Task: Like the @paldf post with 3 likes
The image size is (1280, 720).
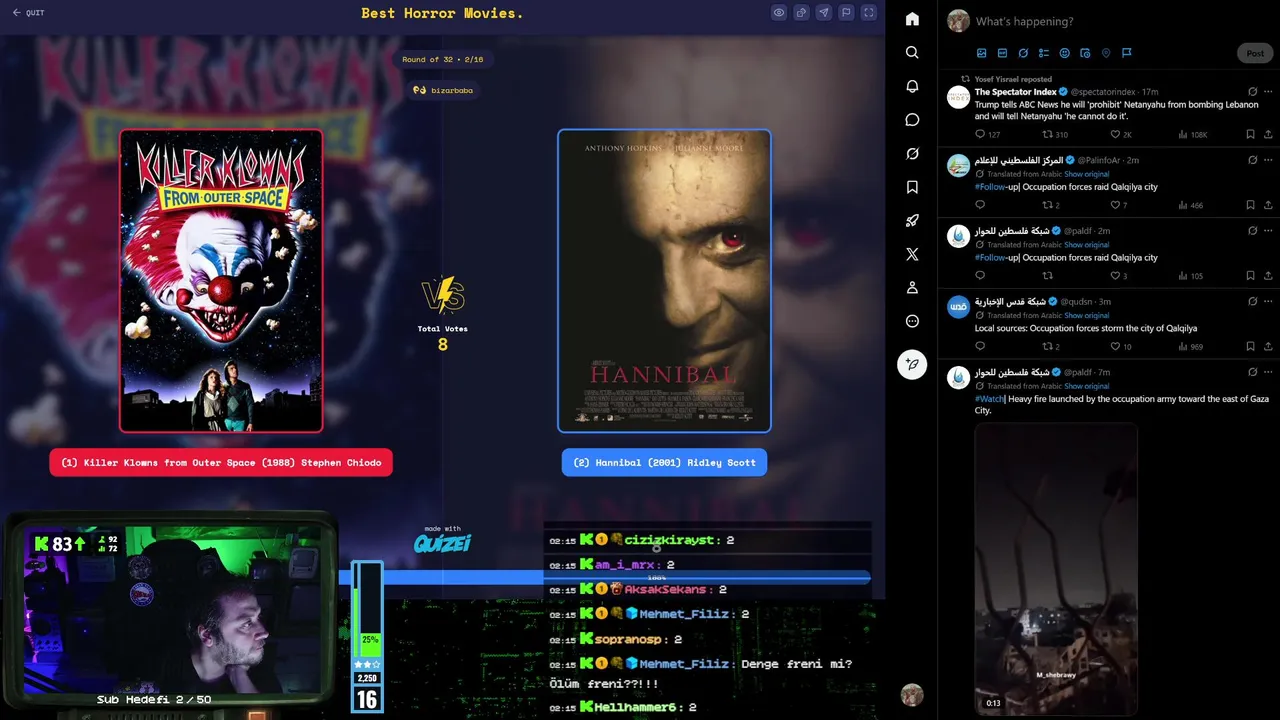Action: pyautogui.click(x=1119, y=276)
